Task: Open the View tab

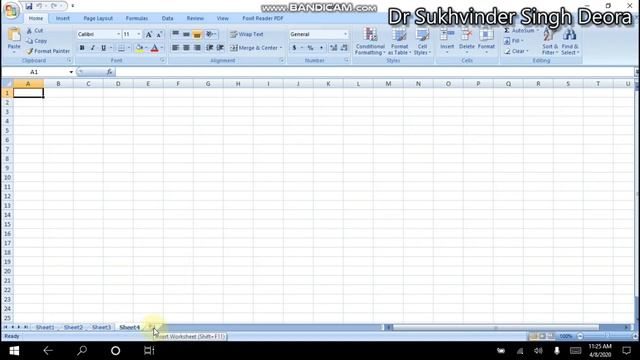Action: pos(222,18)
